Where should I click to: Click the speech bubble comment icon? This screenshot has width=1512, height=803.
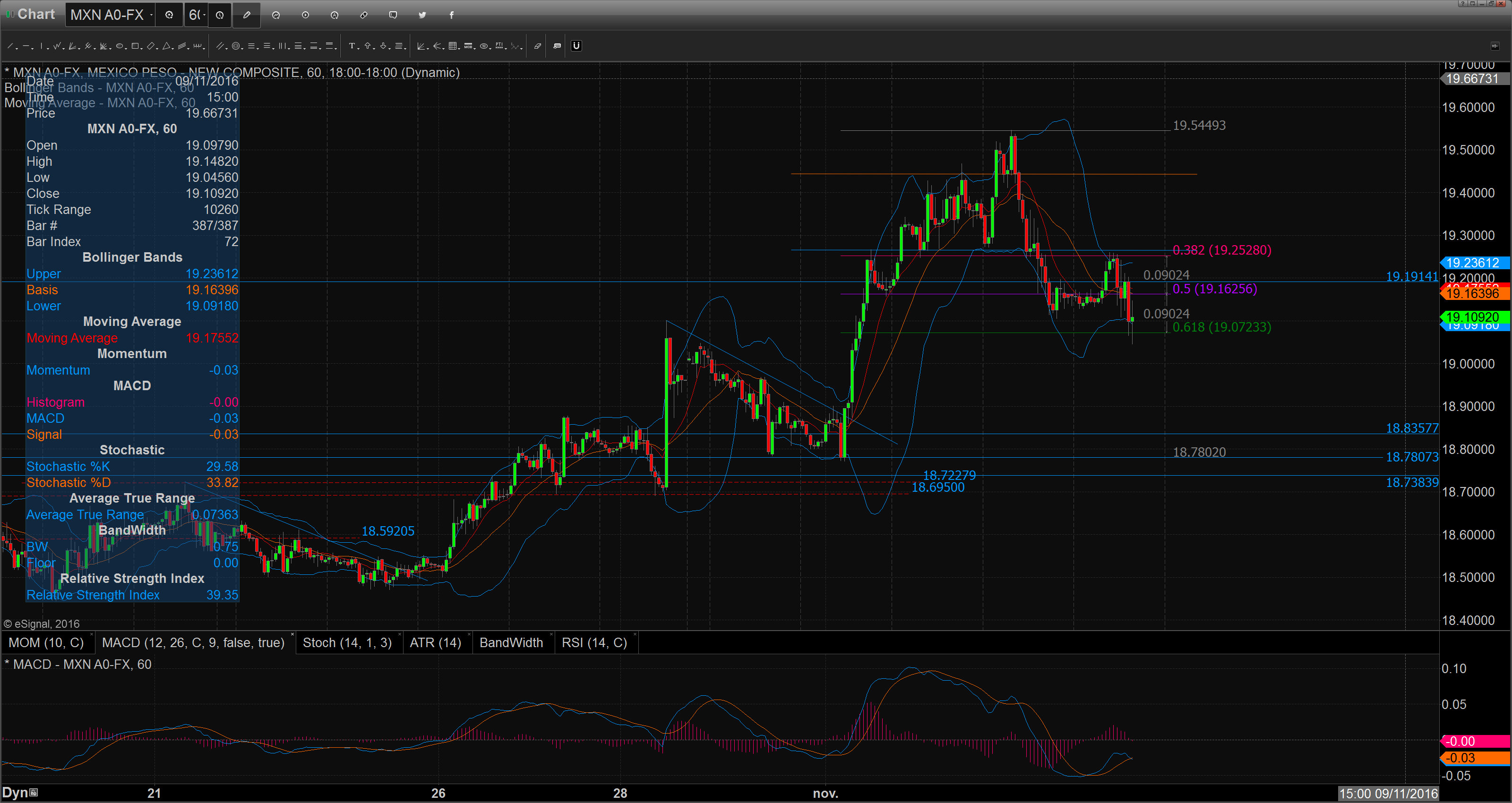pos(393,15)
